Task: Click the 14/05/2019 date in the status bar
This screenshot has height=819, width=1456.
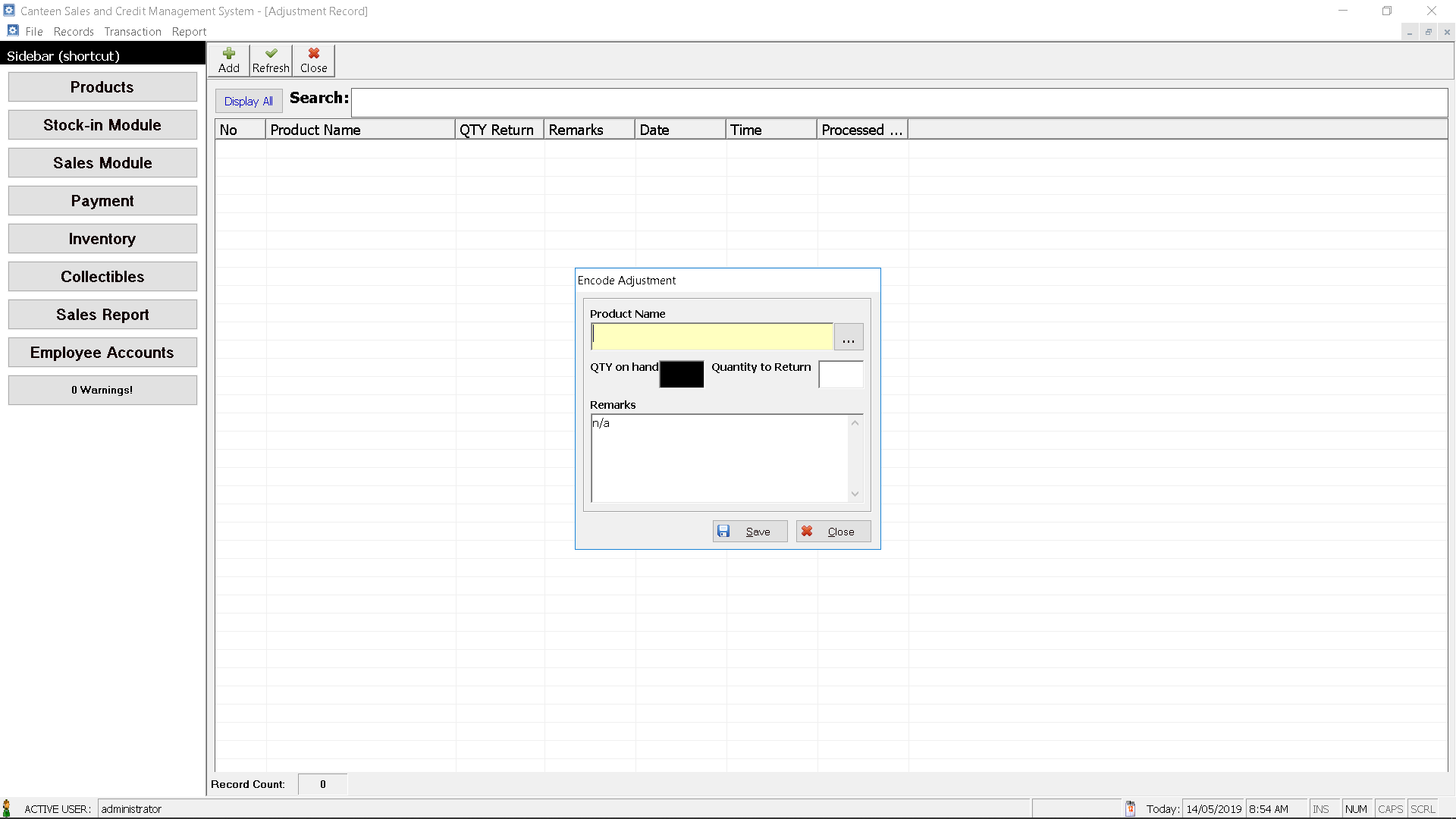Action: [1214, 808]
